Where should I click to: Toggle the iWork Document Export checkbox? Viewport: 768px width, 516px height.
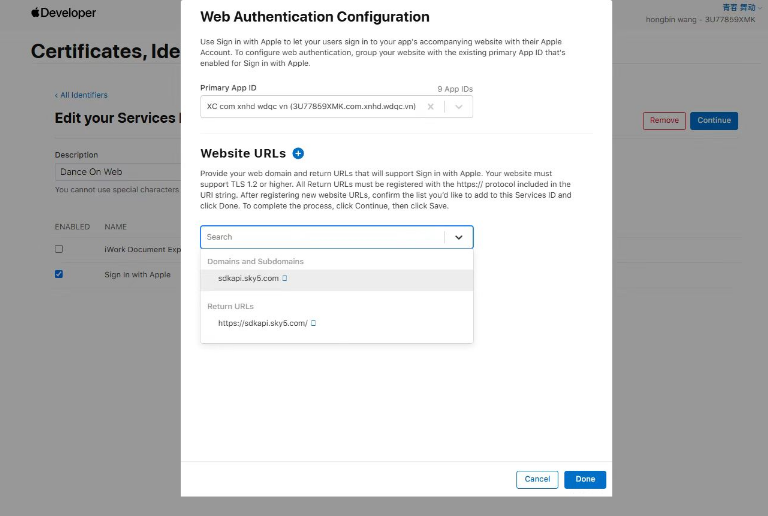coord(59,249)
